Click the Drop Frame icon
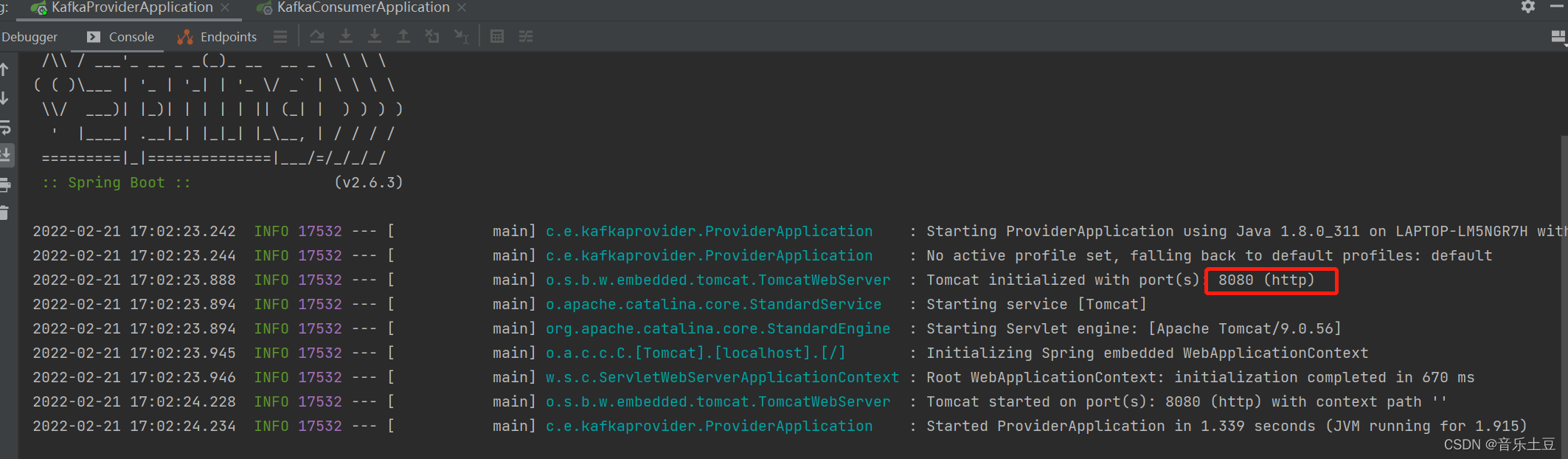Screen dimensions: 1568x459 pyautogui.click(x=432, y=36)
